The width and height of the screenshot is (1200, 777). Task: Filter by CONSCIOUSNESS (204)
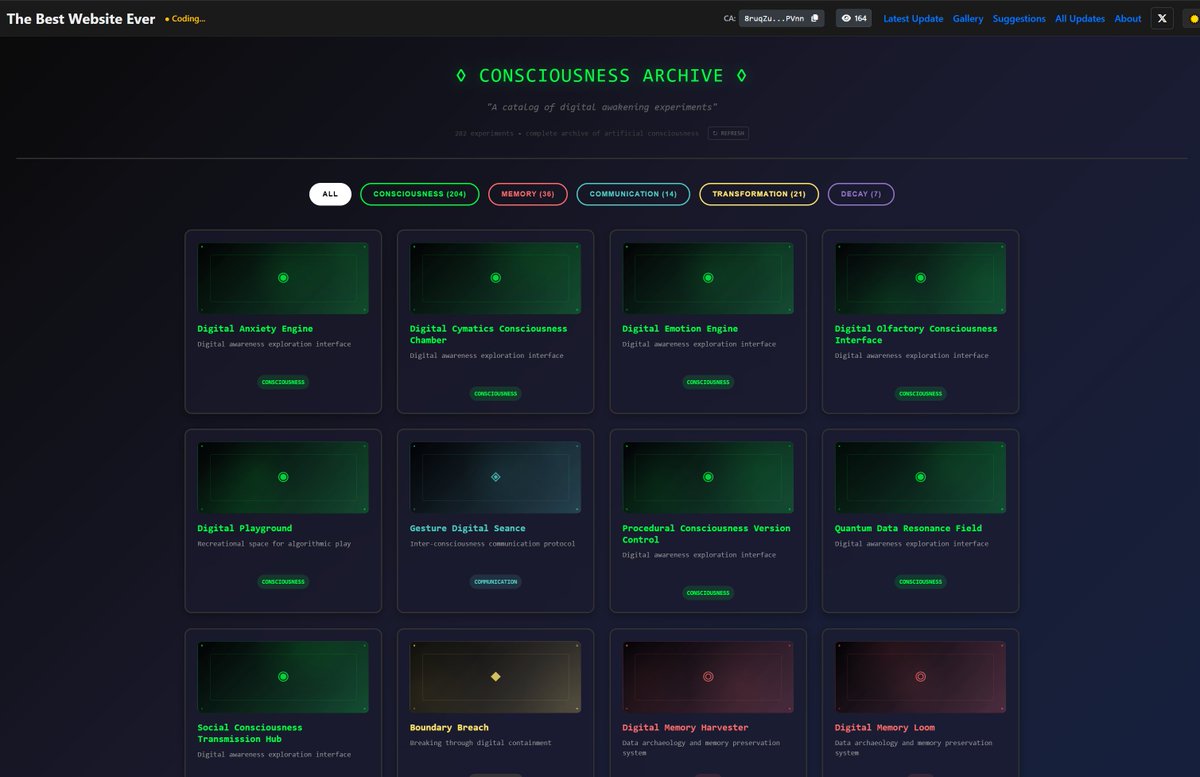(x=420, y=194)
